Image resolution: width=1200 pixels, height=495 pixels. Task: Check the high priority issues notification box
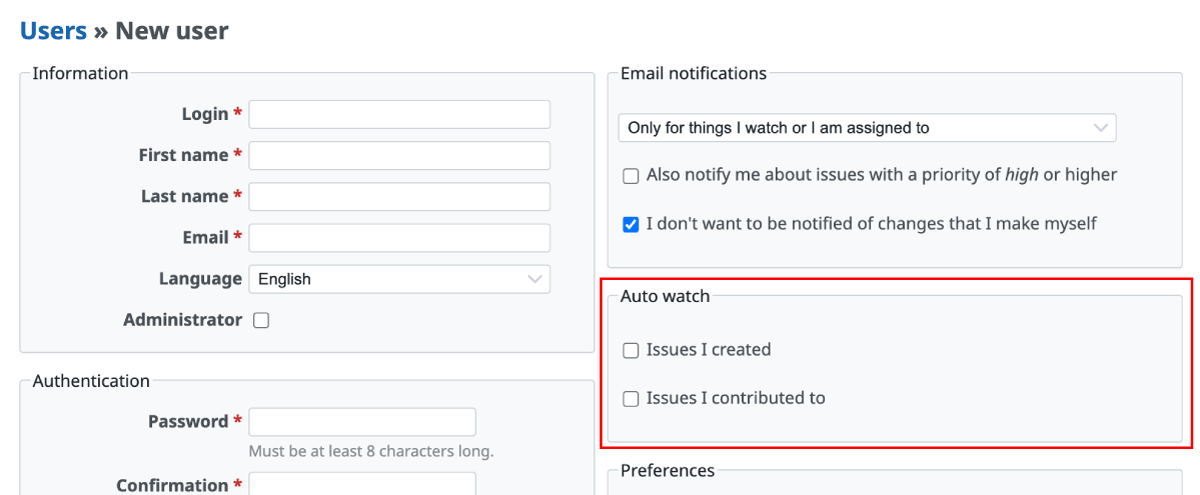631,176
